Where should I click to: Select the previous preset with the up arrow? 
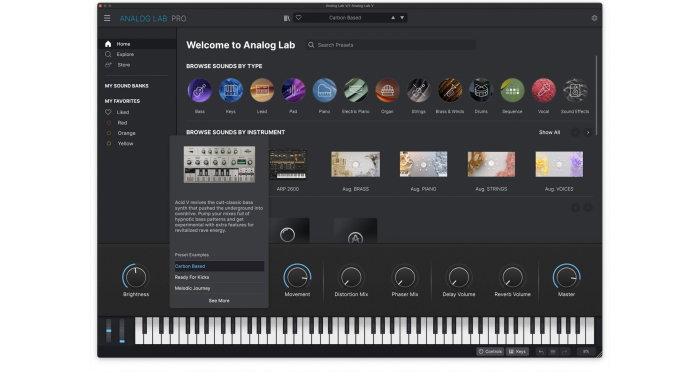pos(393,18)
